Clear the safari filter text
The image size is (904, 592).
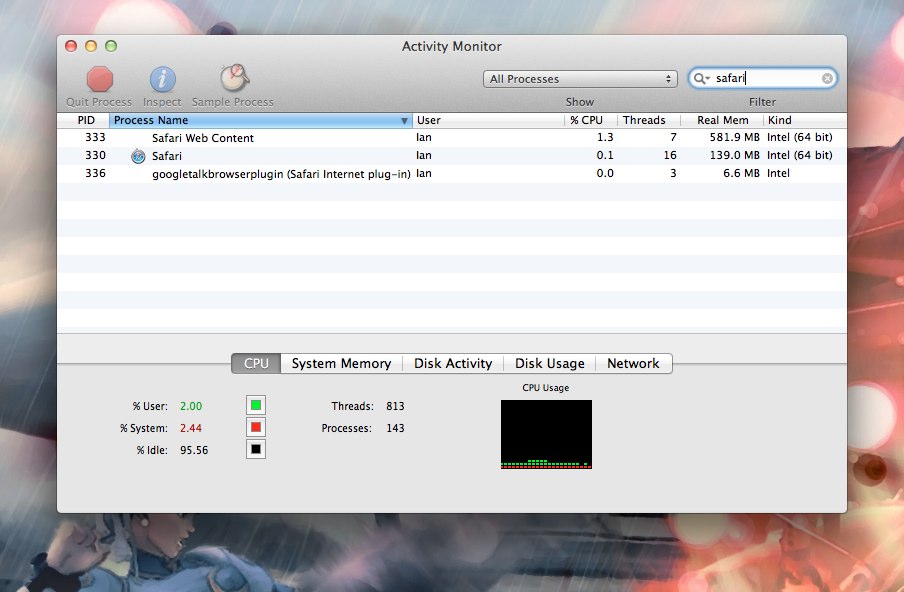click(827, 78)
